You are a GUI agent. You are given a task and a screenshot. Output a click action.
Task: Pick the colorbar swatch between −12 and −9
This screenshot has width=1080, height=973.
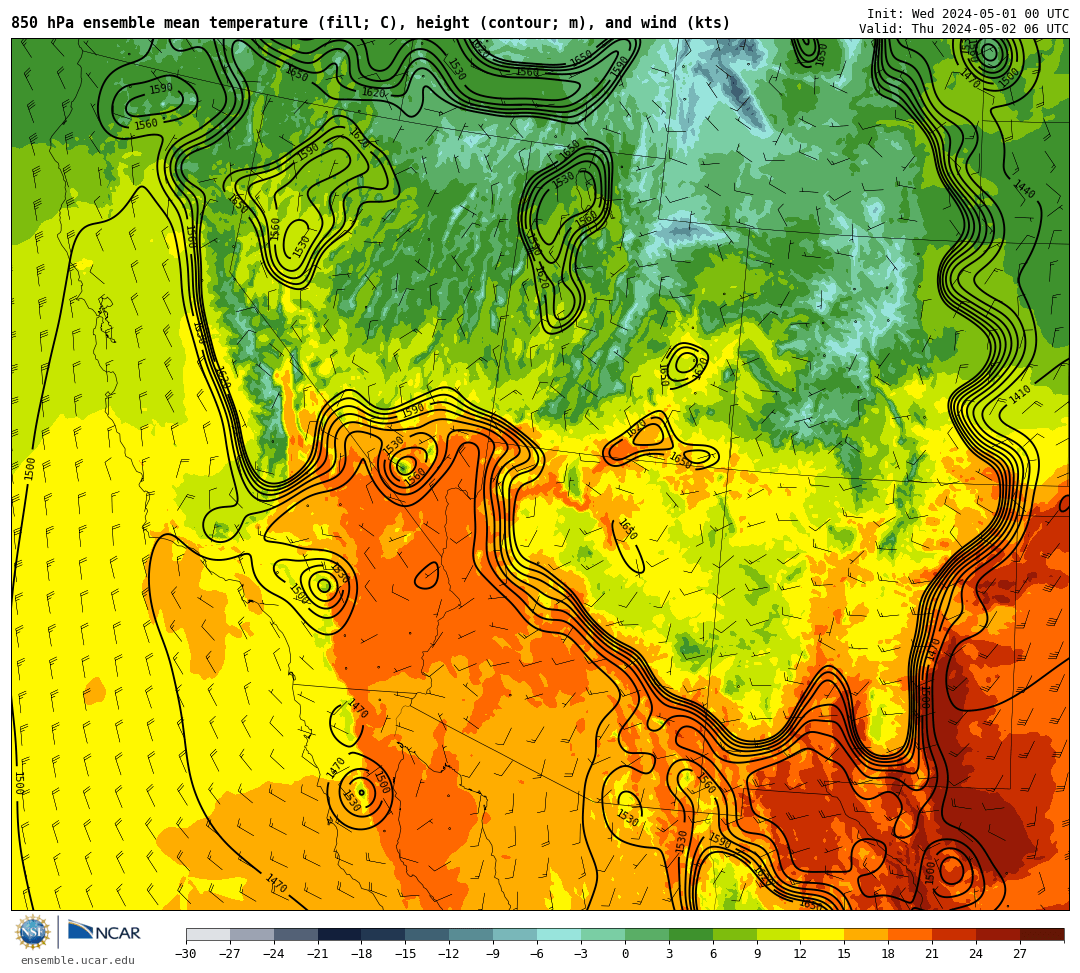pyautogui.click(x=472, y=934)
